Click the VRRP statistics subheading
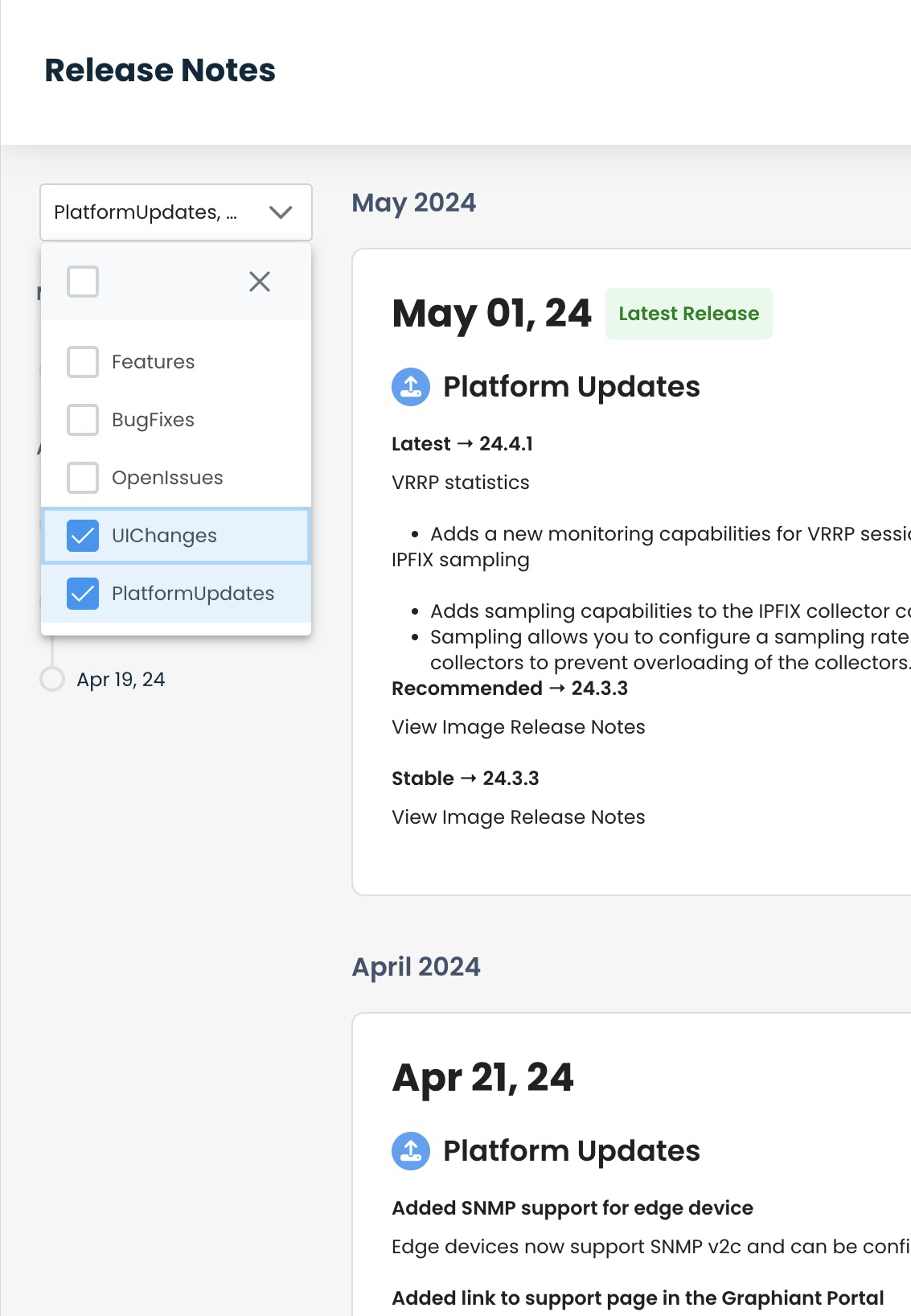Screen dimensions: 911x1316 [461, 483]
